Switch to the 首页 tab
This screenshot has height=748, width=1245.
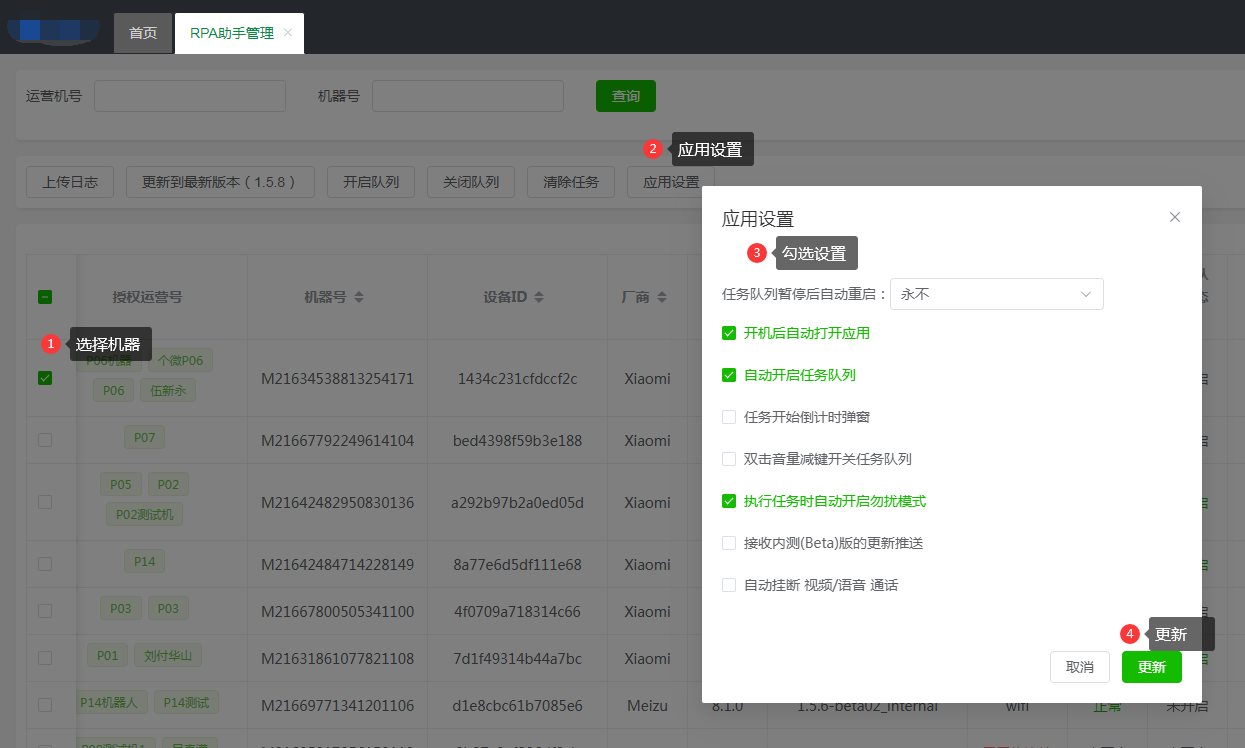pos(143,33)
